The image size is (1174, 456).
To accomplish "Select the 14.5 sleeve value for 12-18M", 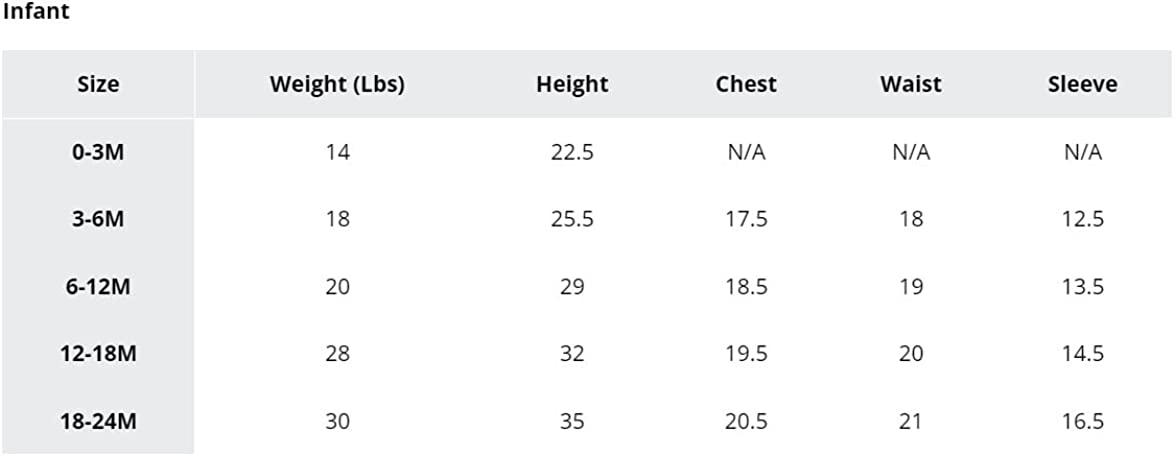I will coord(1083,354).
